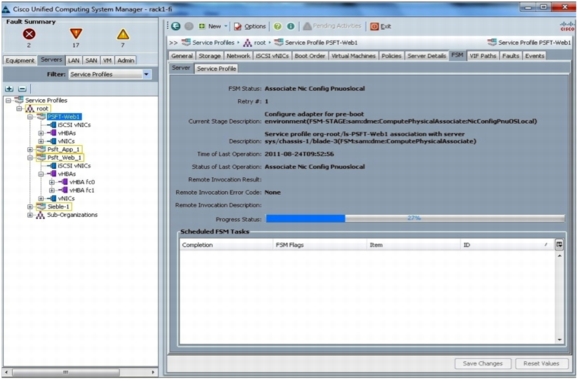
Task: Click Reset Values button
Action: 541,364
